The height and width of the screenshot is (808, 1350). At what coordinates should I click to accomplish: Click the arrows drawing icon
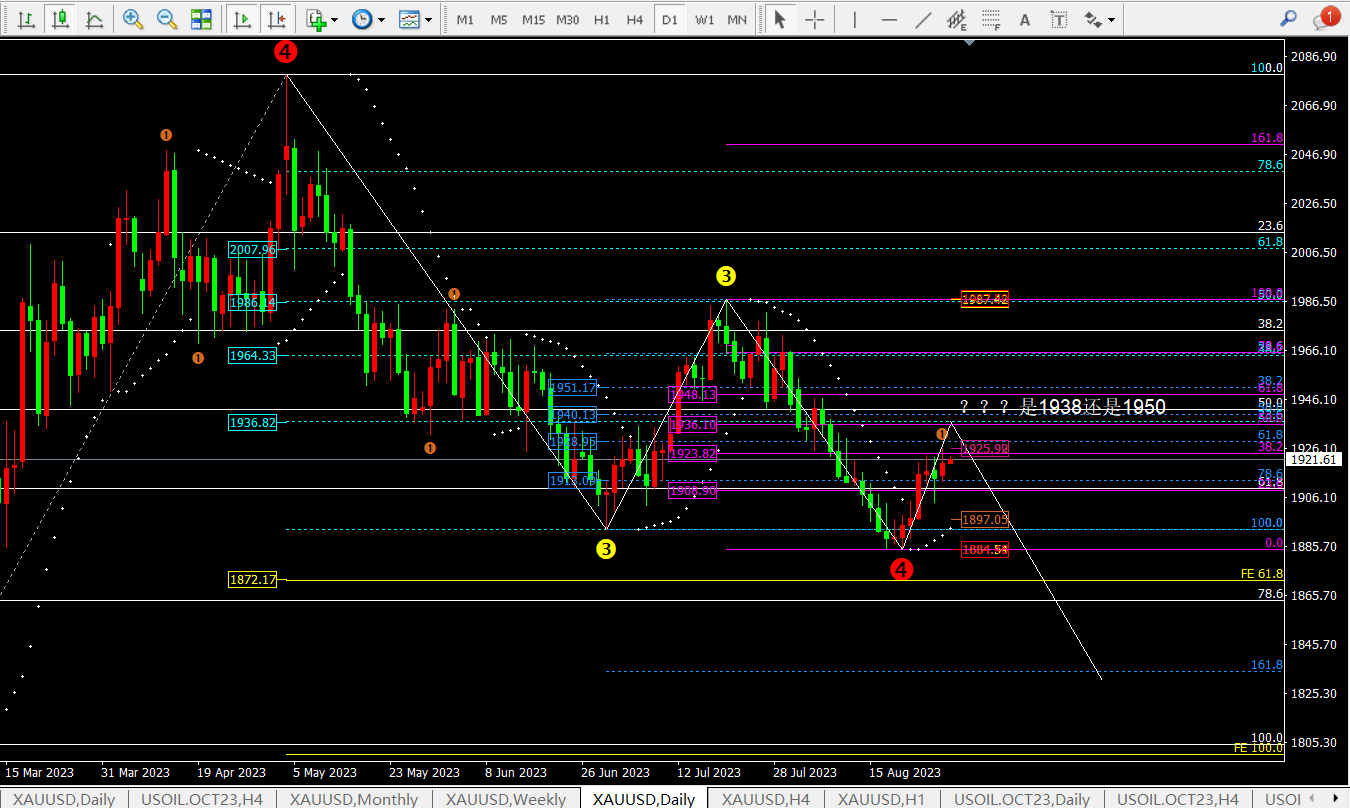pos(1092,19)
